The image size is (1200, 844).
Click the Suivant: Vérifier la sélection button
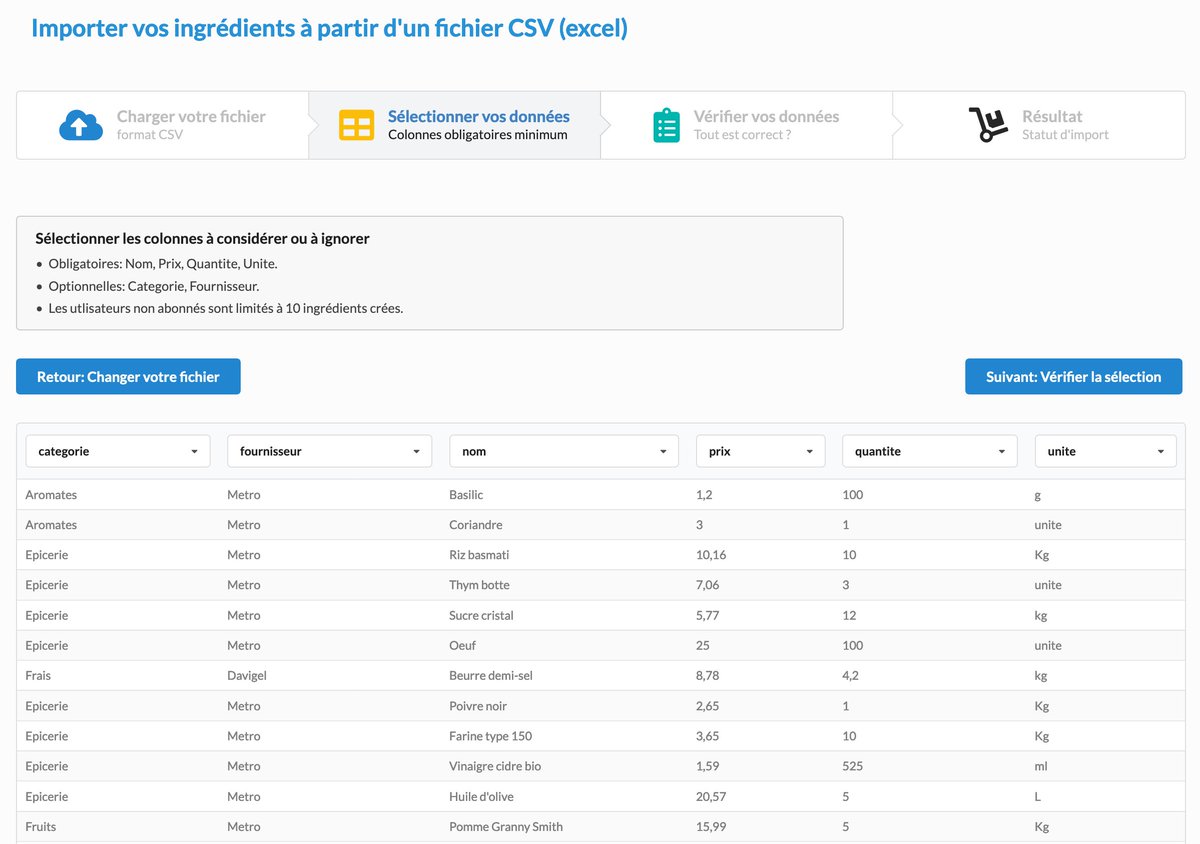point(1073,377)
